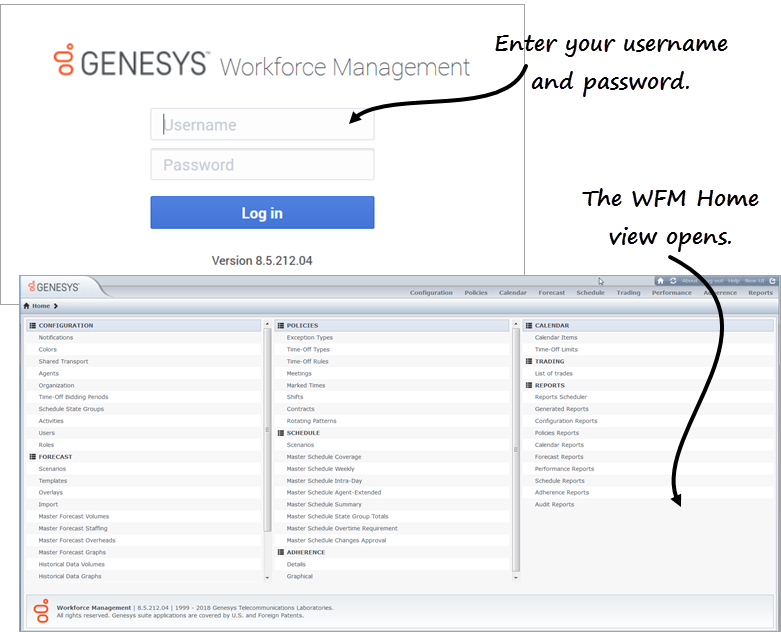
Task: Open Users under Configuration
Action: [x=47, y=433]
